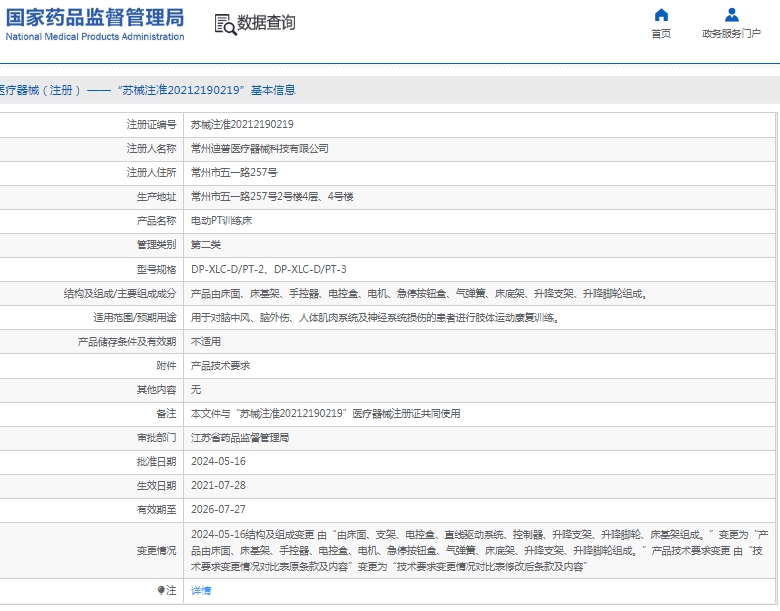Select the 变更情况 change description paragraph
Screen dimensions: 780x611
click(x=480, y=550)
